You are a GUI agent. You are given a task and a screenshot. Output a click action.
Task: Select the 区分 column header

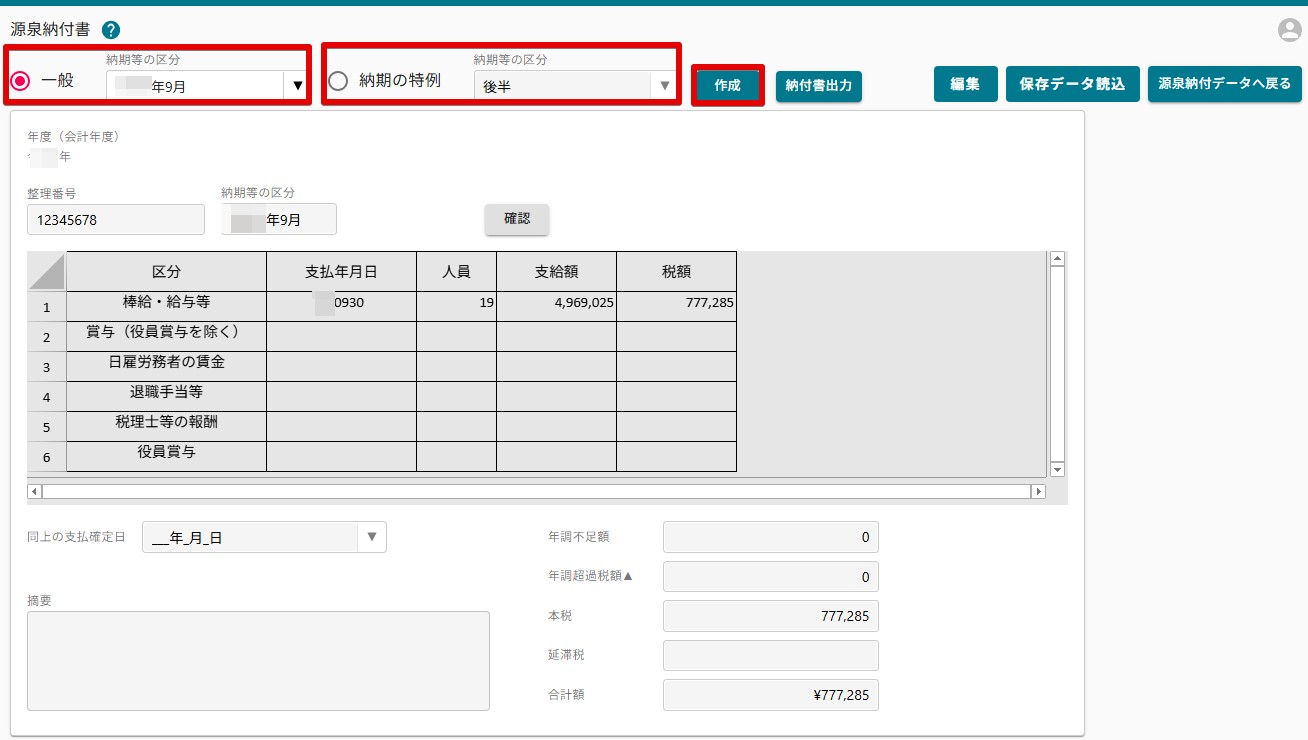pyautogui.click(x=167, y=271)
